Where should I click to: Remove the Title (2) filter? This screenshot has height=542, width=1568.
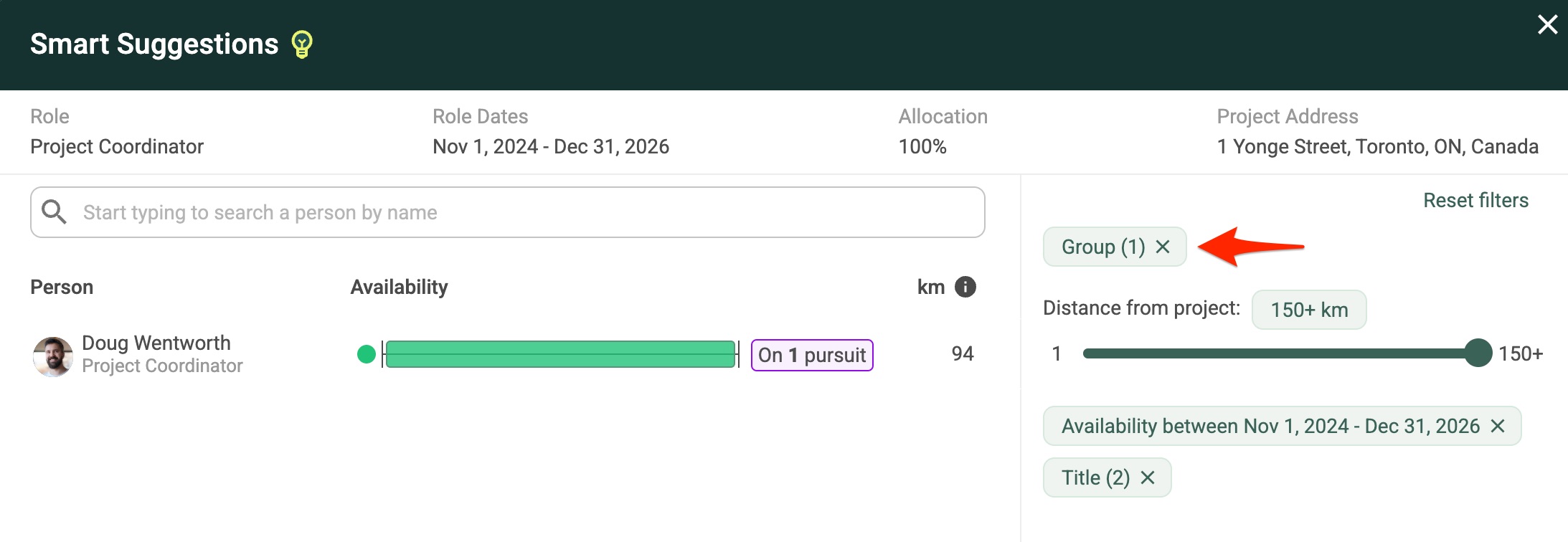point(1148,477)
